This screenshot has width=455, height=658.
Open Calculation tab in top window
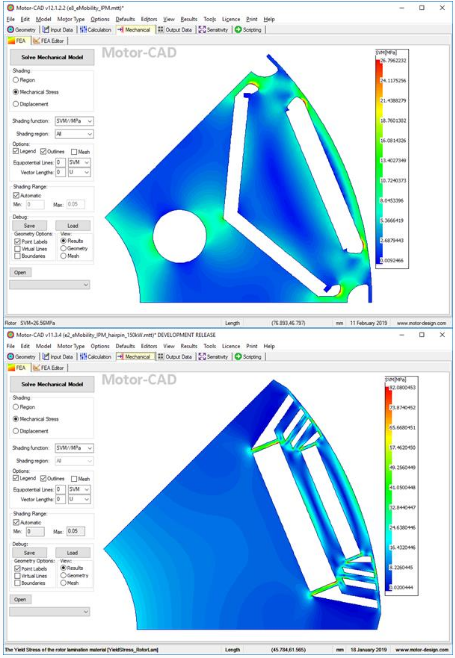(x=95, y=30)
